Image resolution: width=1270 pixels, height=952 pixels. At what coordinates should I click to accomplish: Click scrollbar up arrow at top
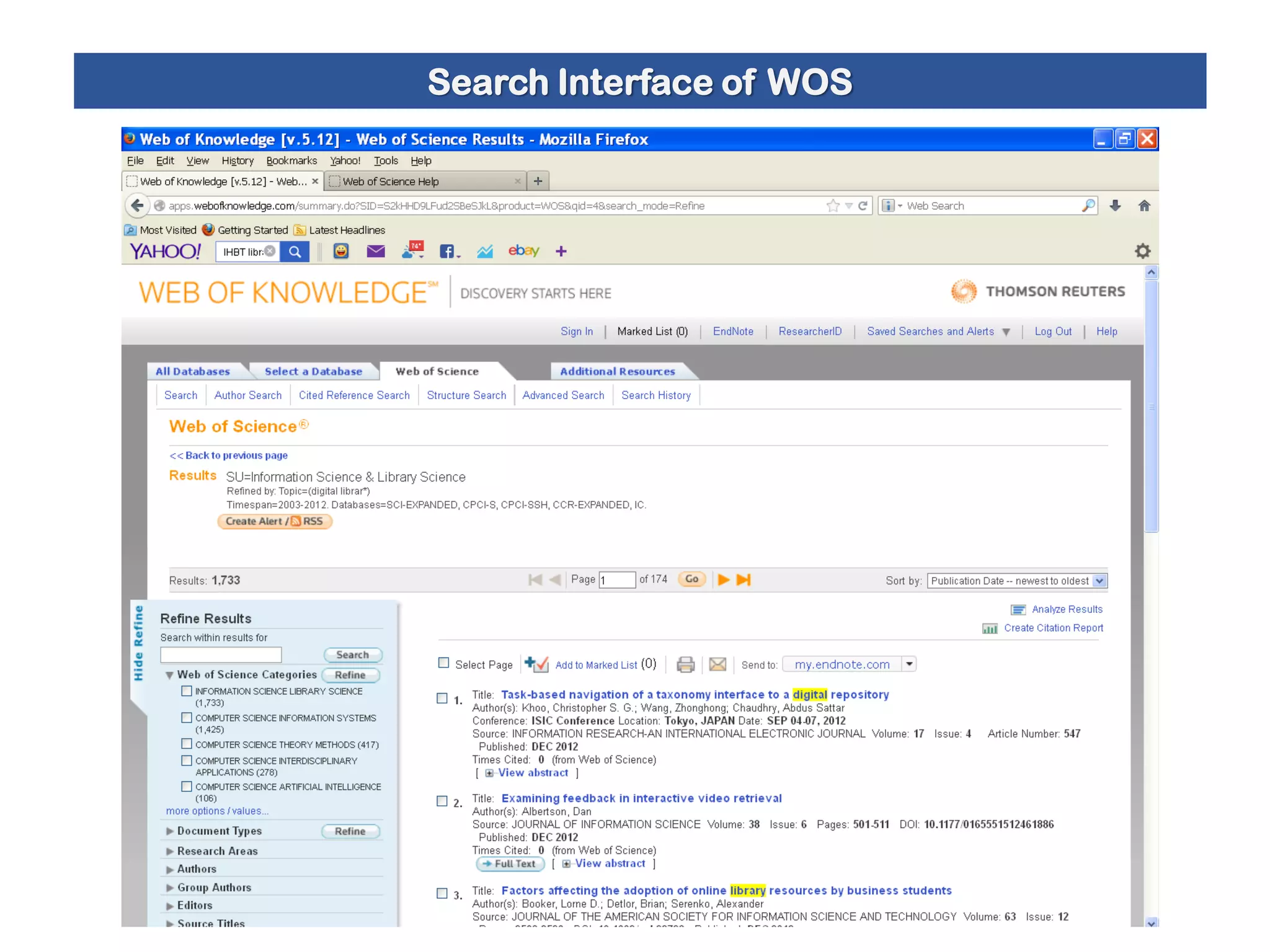(x=1152, y=272)
